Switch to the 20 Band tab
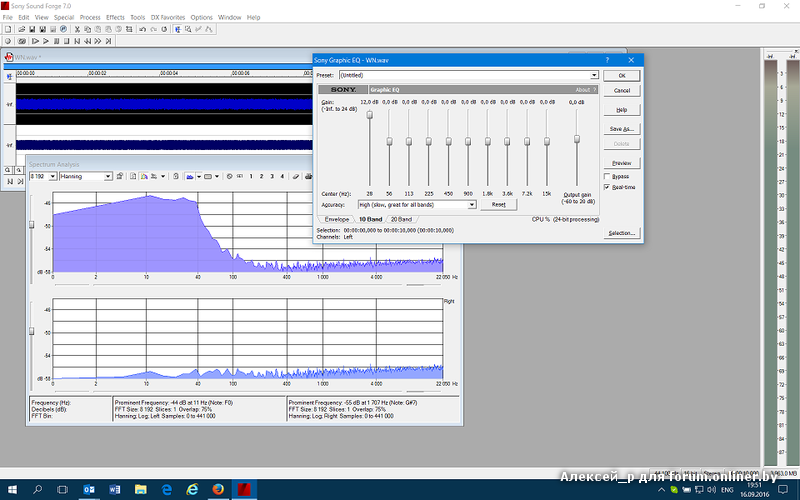The image size is (800, 500). (400, 218)
